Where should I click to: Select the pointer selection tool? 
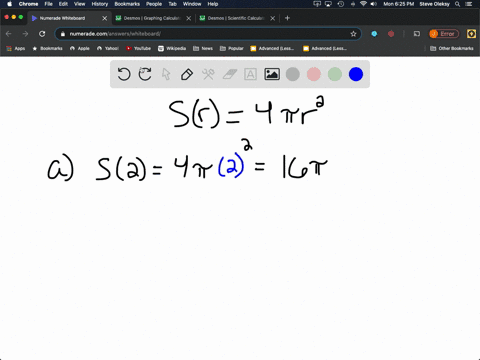166,74
